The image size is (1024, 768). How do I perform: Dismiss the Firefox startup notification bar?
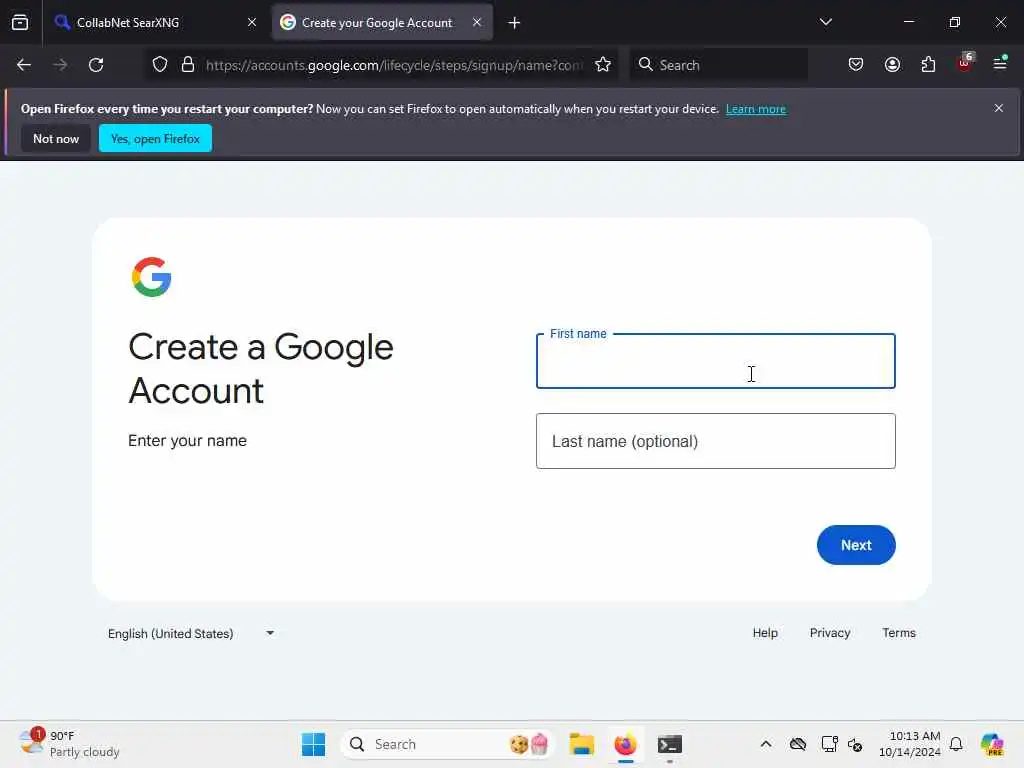[999, 108]
